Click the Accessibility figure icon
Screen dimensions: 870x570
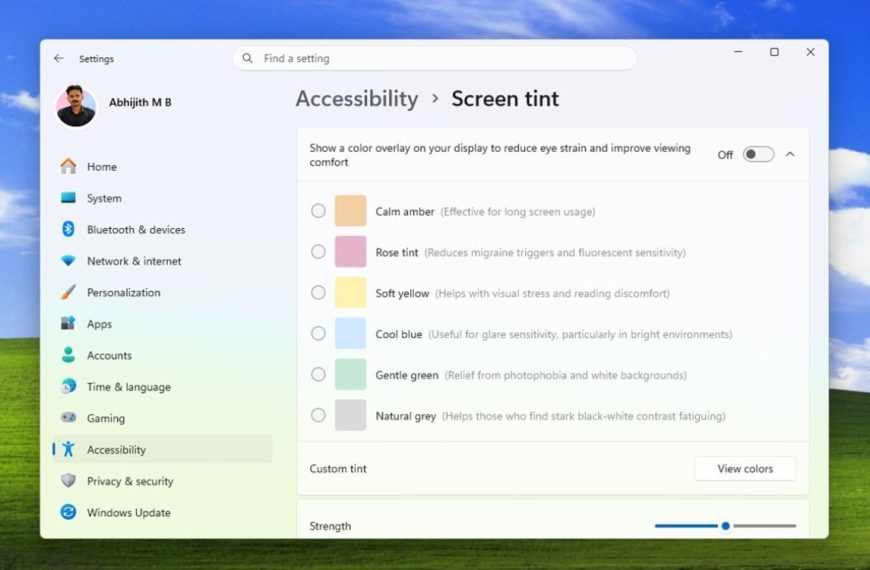pos(68,449)
